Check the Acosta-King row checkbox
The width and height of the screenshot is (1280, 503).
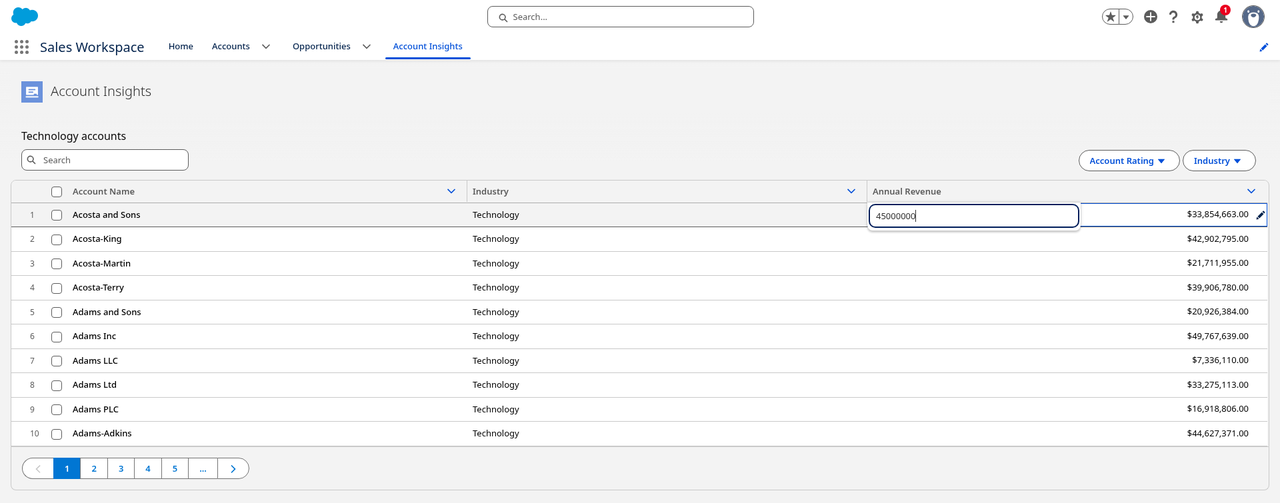(x=57, y=240)
